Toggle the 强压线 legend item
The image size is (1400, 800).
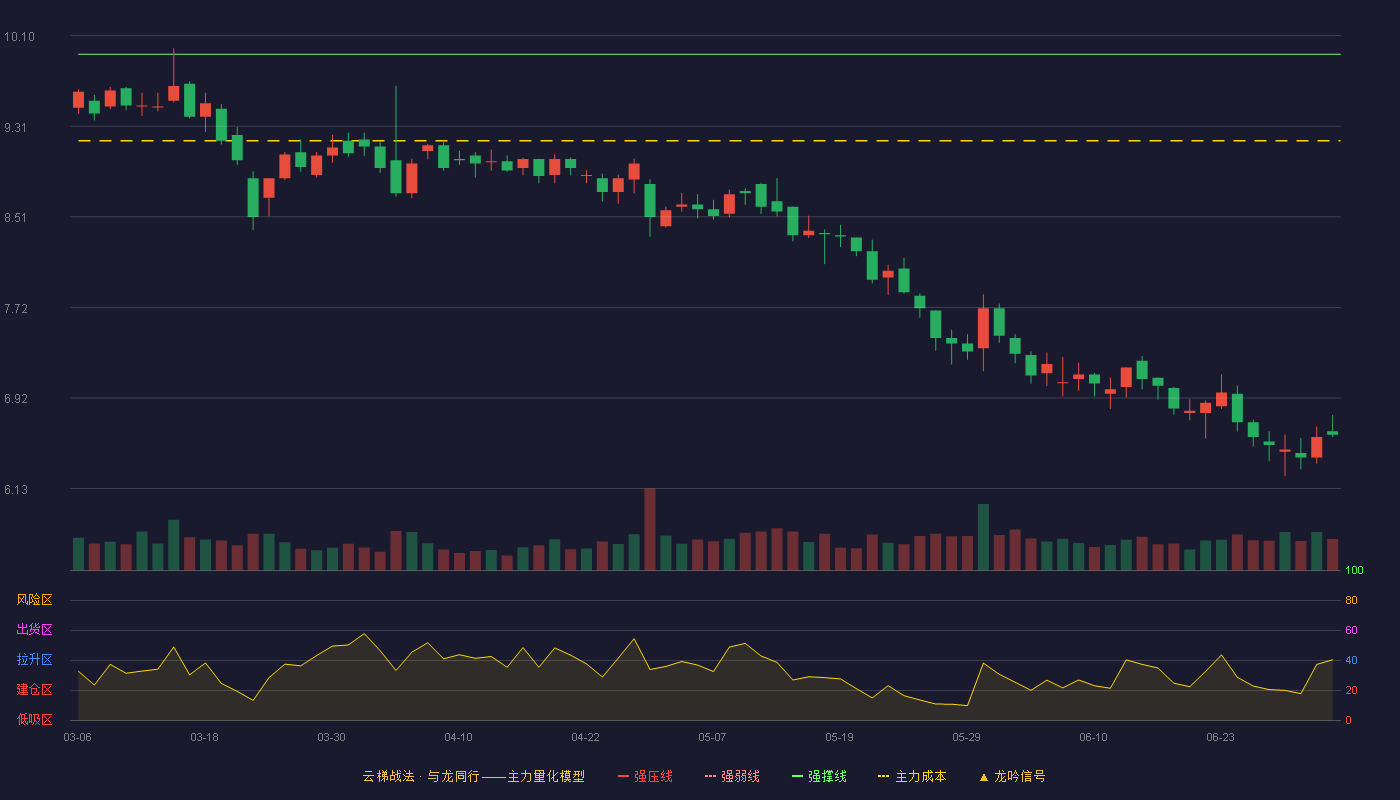[x=645, y=776]
